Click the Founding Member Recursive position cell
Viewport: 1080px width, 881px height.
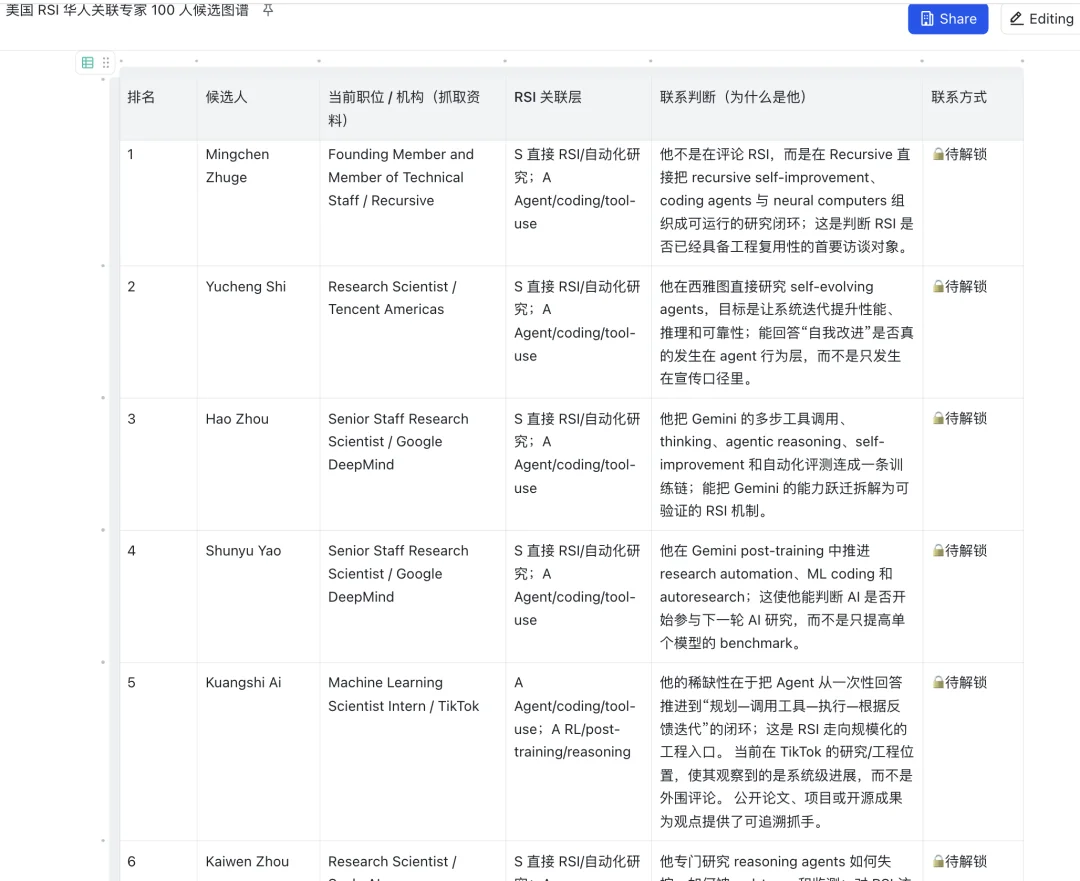413,203
